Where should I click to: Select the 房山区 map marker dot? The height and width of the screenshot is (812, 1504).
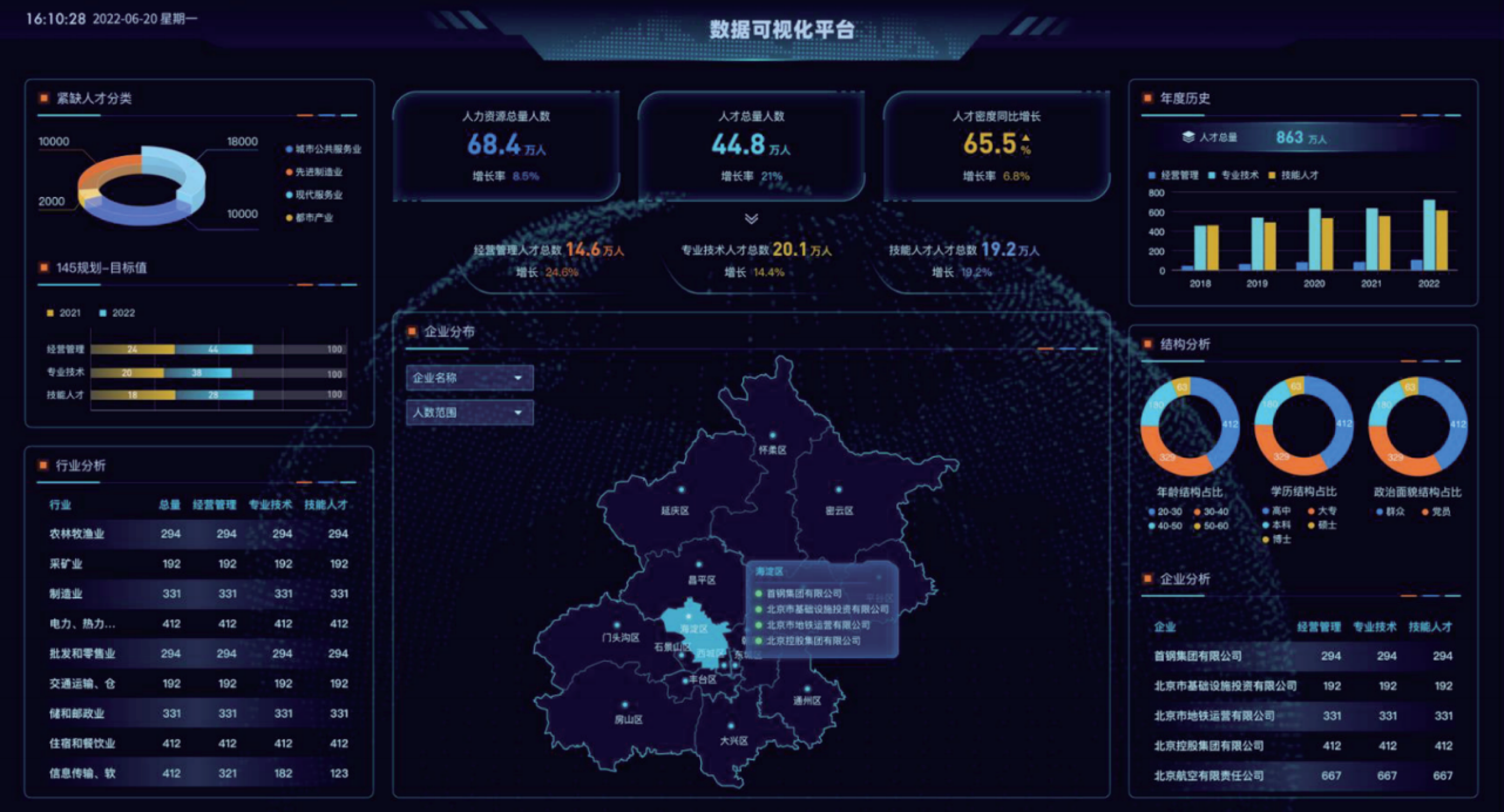[x=624, y=705]
